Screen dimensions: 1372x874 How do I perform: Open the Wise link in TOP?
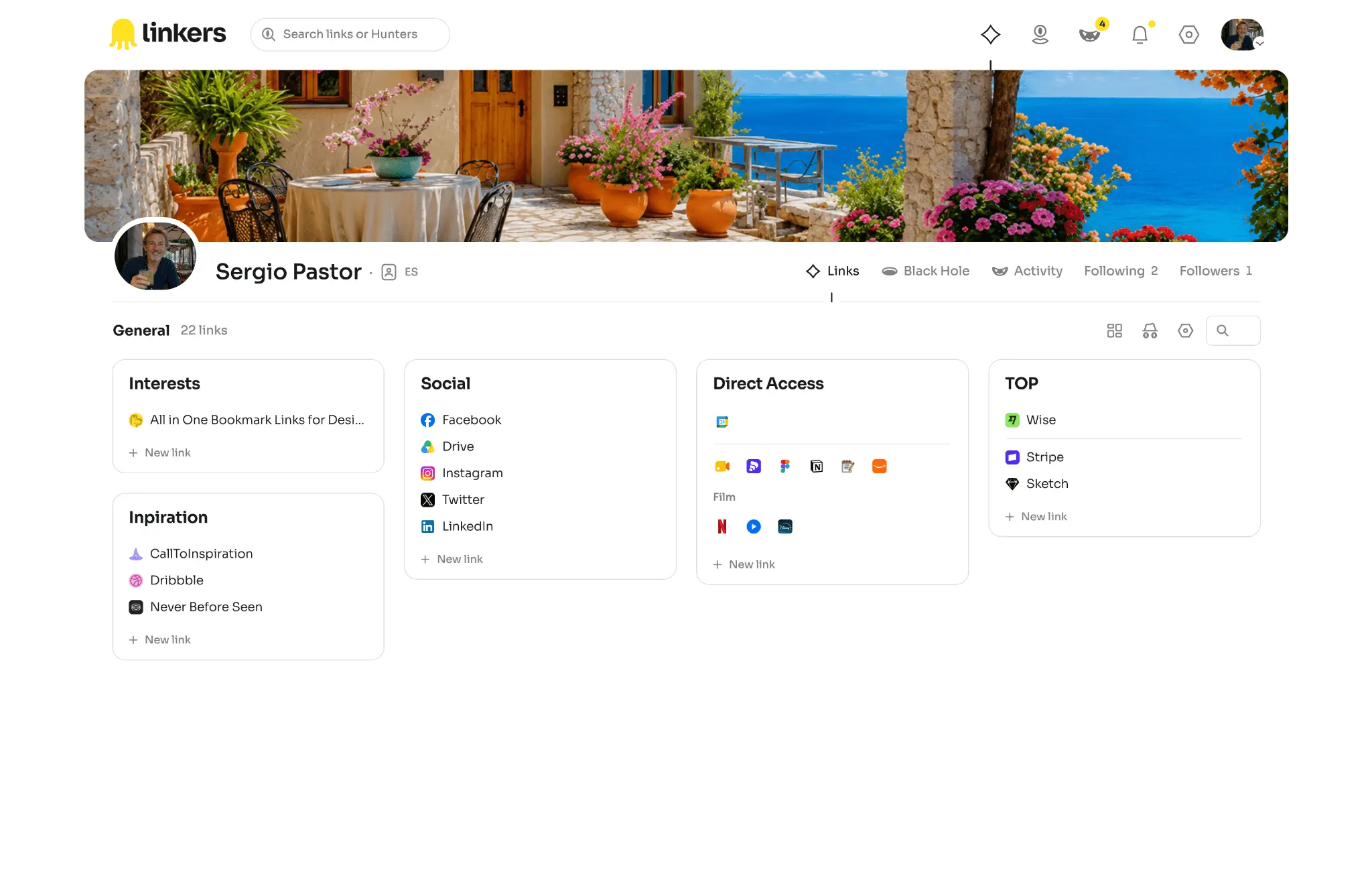[1030, 420]
